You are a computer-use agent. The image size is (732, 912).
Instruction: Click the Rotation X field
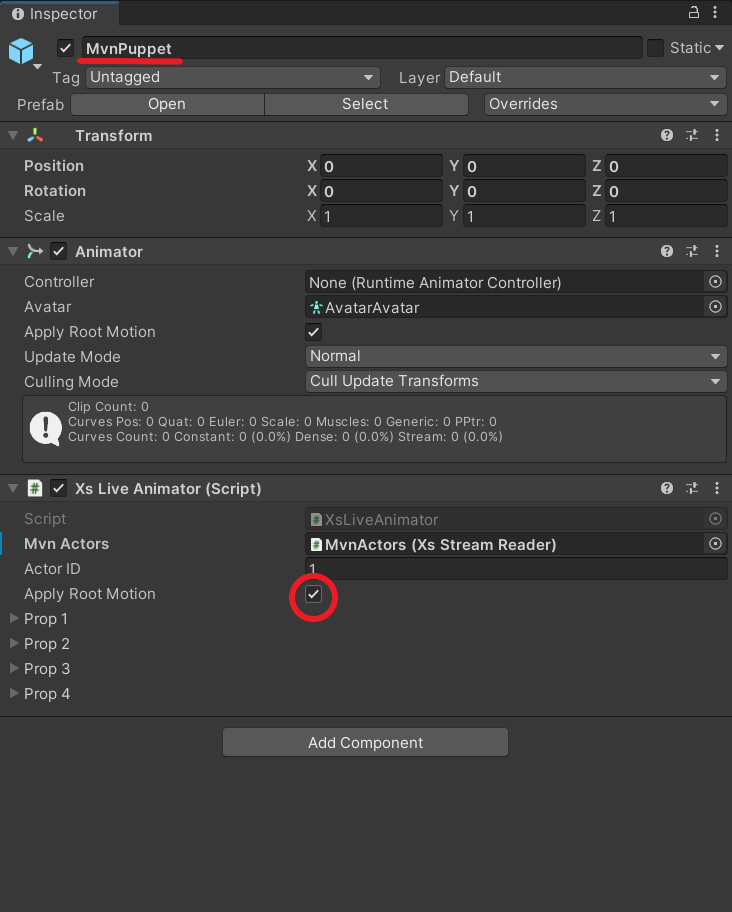click(x=381, y=191)
